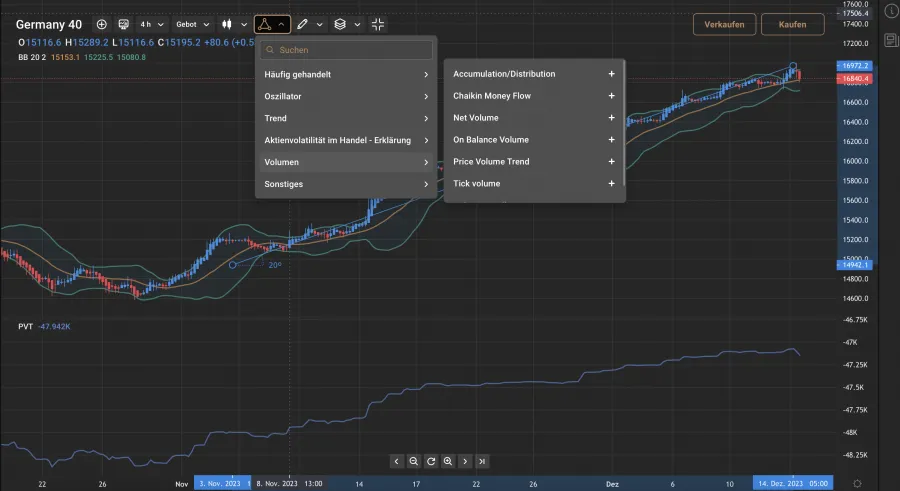
Task: Expand the Oszillator submenu arrow
Action: [x=426, y=96]
